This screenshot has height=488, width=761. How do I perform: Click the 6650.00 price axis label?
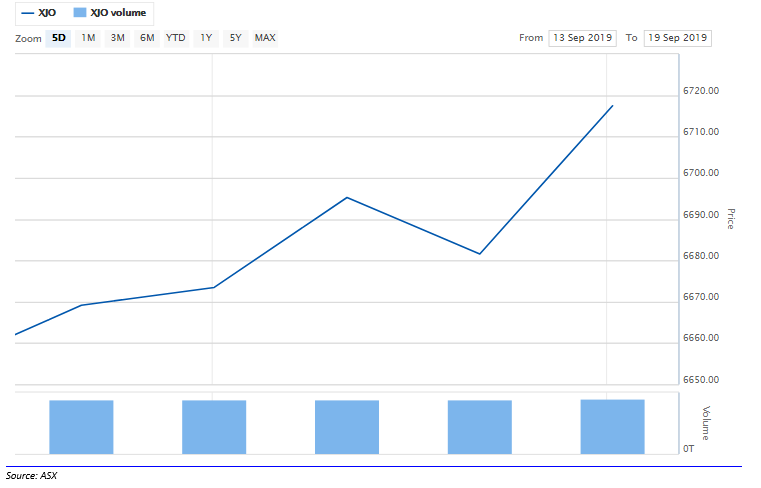click(x=701, y=380)
